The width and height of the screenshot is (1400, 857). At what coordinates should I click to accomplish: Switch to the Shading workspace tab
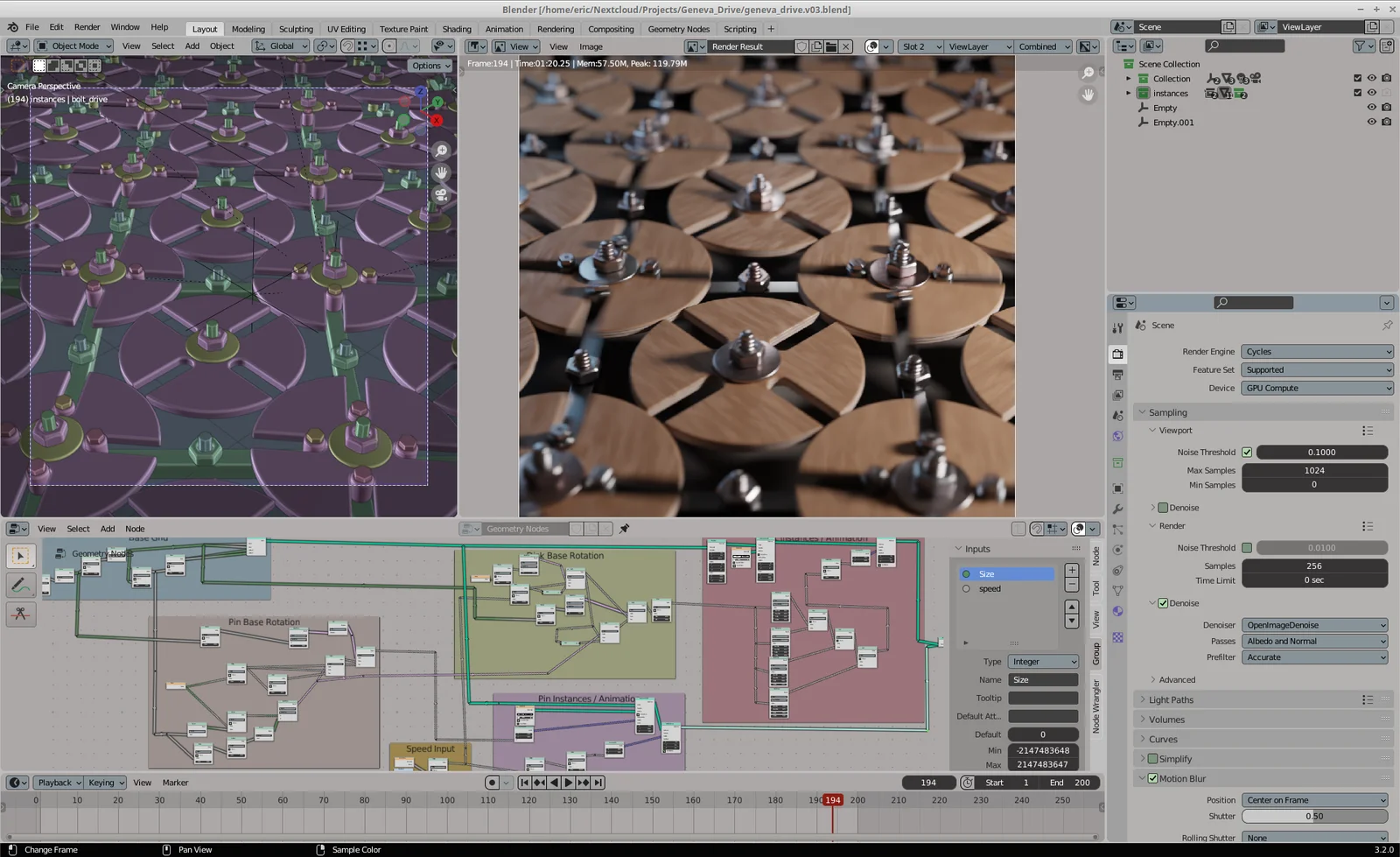(x=457, y=29)
